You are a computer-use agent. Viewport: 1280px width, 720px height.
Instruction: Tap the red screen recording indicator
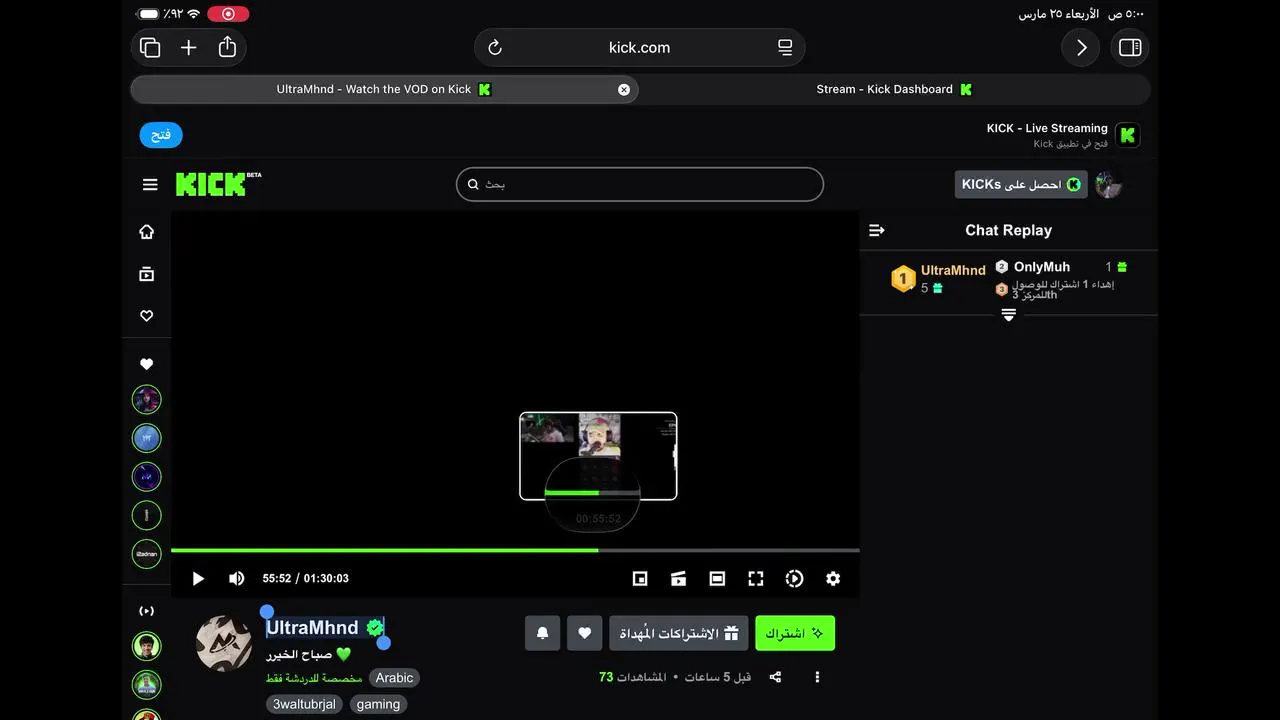[x=228, y=14]
